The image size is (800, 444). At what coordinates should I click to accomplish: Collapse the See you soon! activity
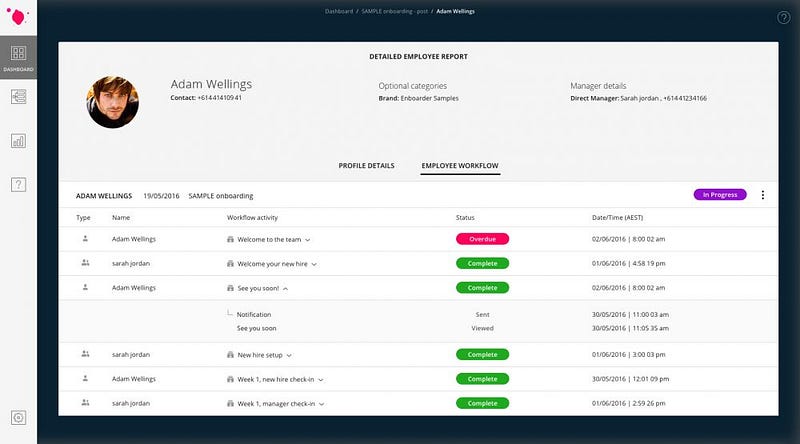coord(285,289)
